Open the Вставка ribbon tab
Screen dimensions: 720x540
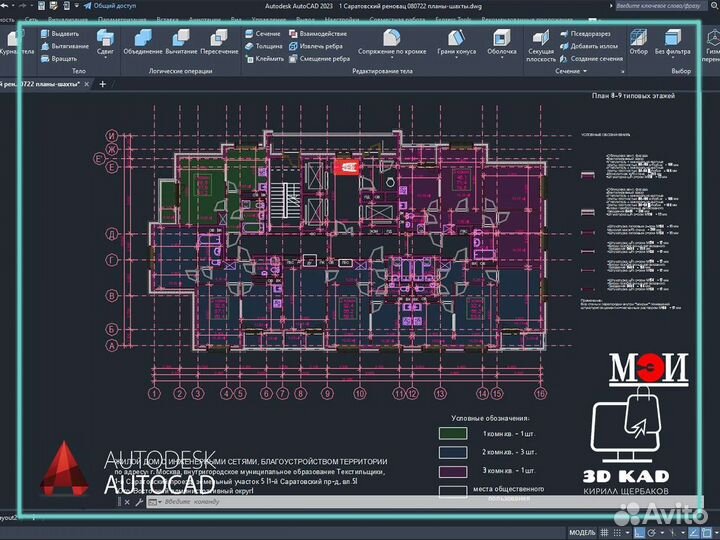pos(167,20)
